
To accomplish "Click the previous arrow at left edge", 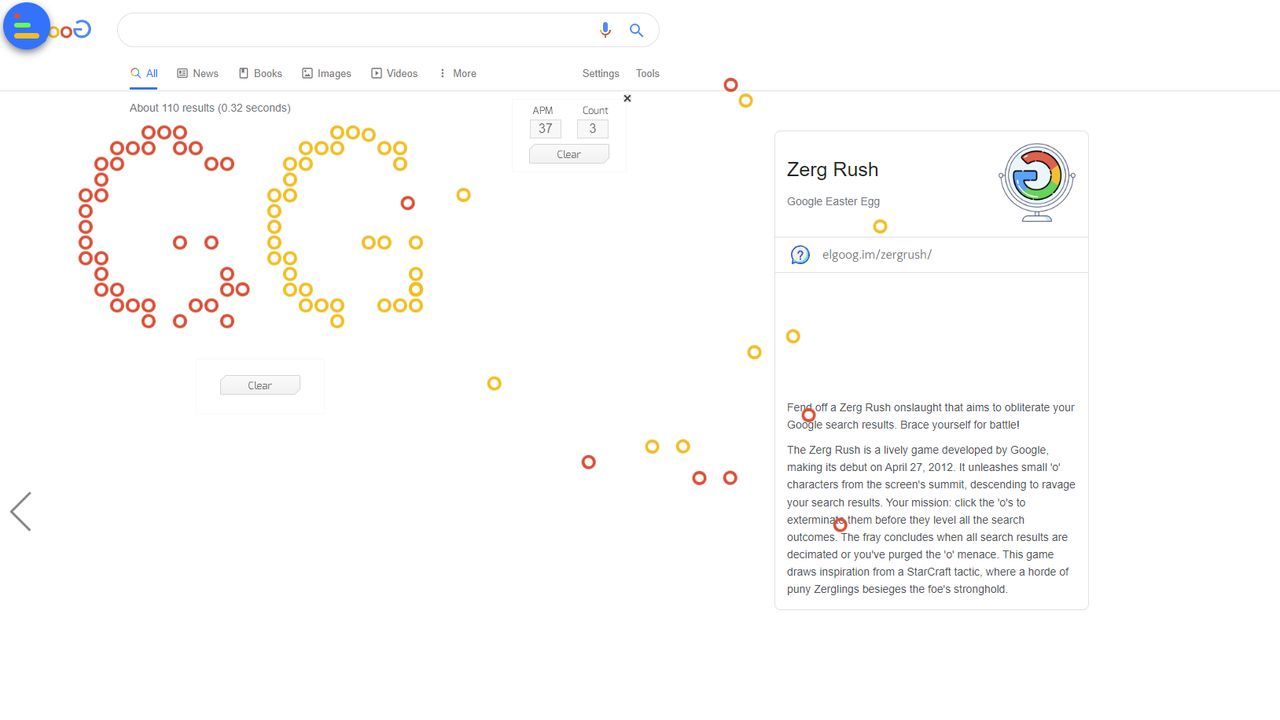I will coord(21,511).
